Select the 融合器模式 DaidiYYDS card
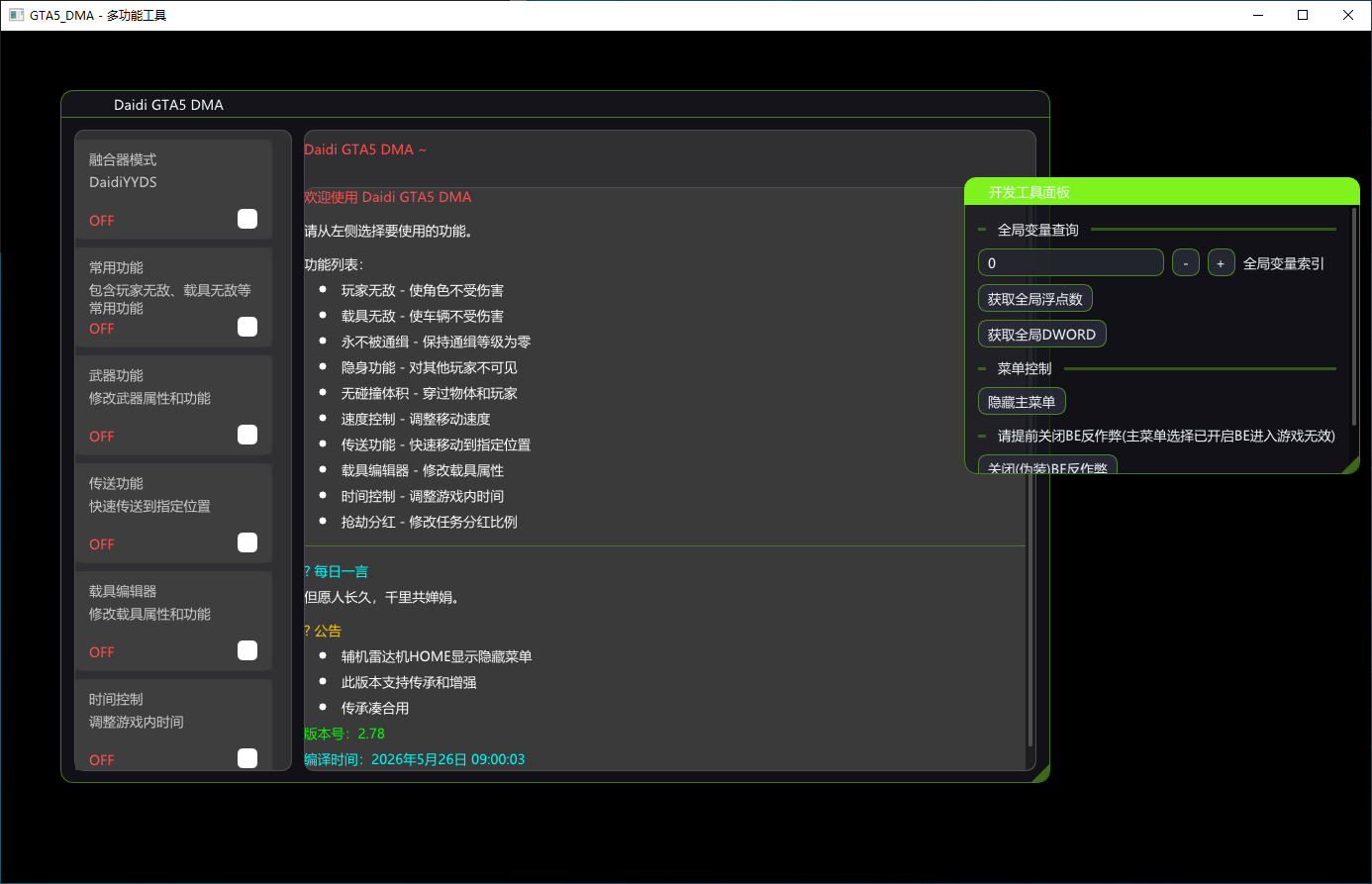Viewport: 1372px width, 884px height. pos(173,189)
